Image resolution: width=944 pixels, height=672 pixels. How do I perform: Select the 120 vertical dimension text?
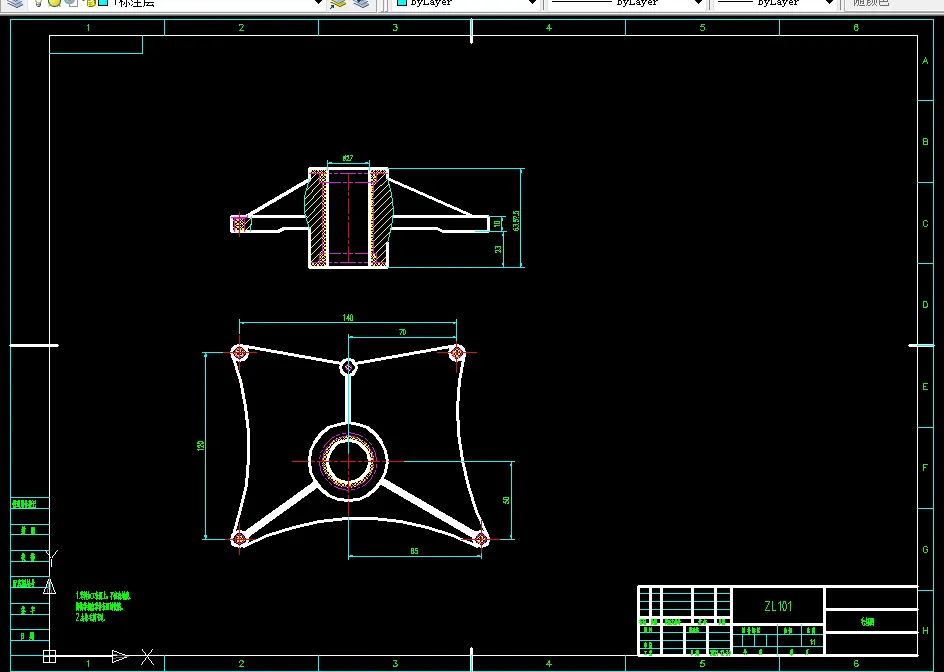201,446
